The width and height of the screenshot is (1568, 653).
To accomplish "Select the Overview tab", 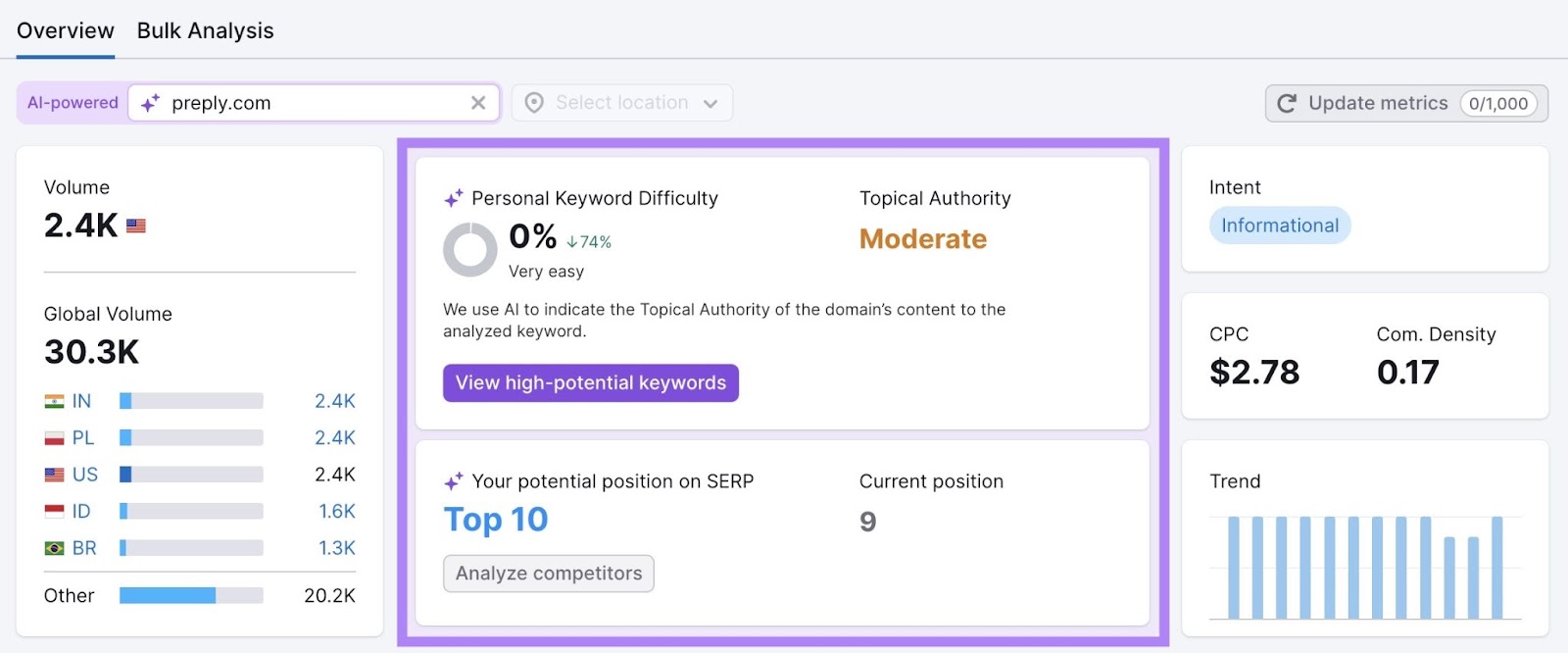I will (x=65, y=30).
